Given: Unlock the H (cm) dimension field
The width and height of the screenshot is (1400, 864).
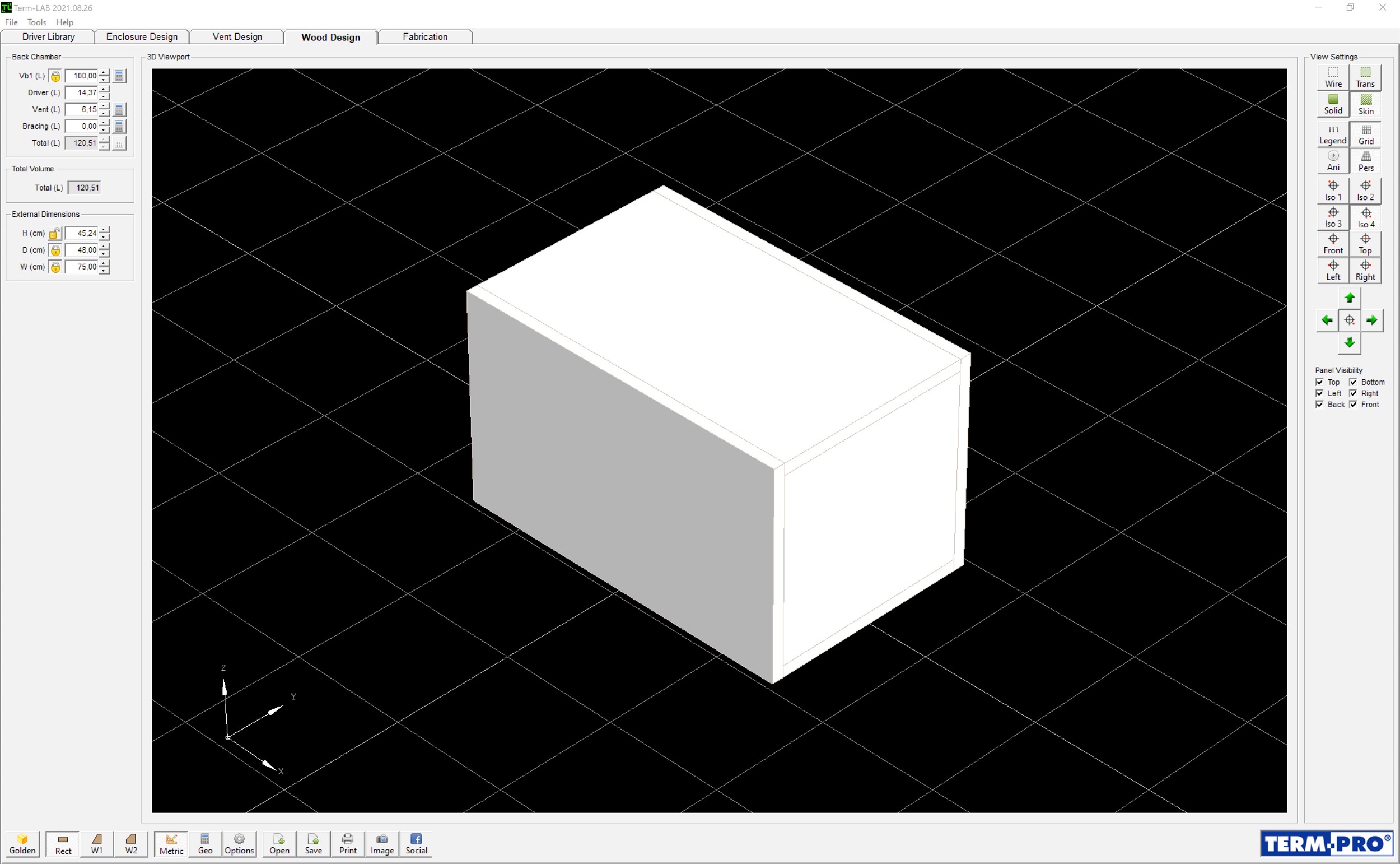Looking at the screenshot, I should 54,233.
